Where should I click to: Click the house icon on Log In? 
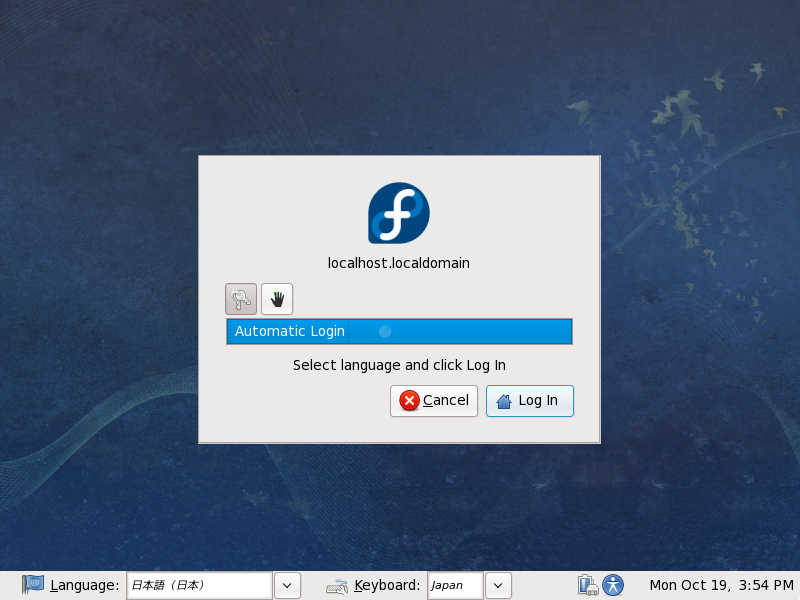click(x=504, y=401)
